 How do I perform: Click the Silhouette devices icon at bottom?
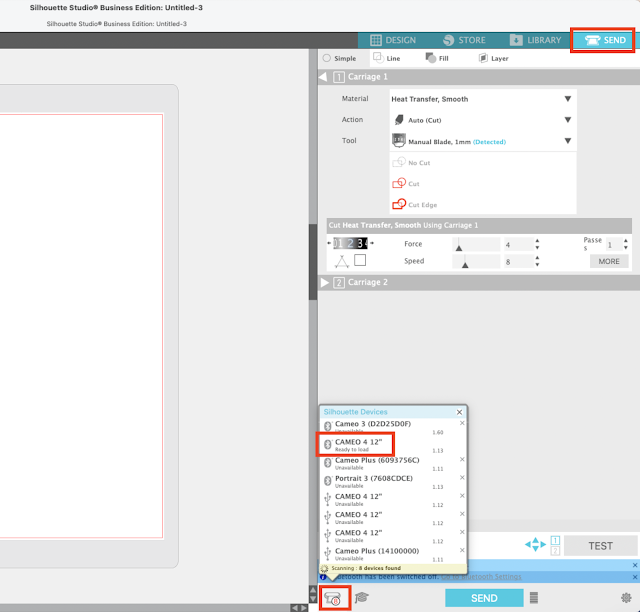335,598
